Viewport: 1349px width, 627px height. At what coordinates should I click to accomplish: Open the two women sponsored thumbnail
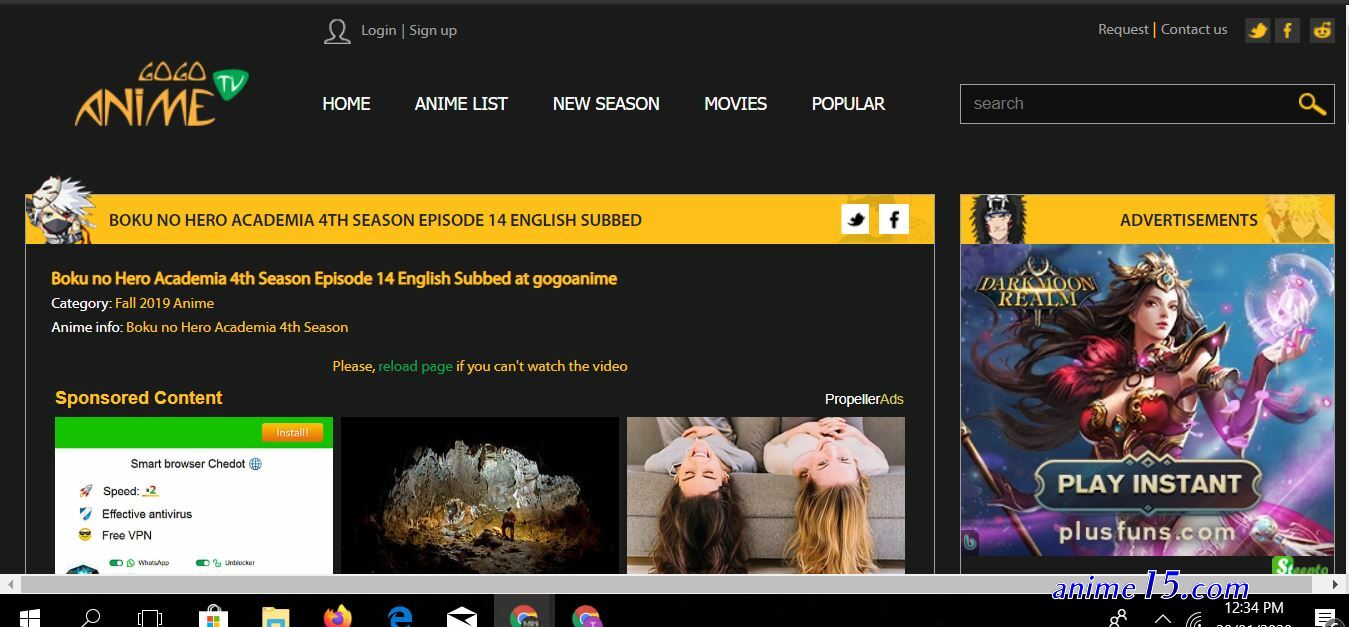pyautogui.click(x=766, y=495)
